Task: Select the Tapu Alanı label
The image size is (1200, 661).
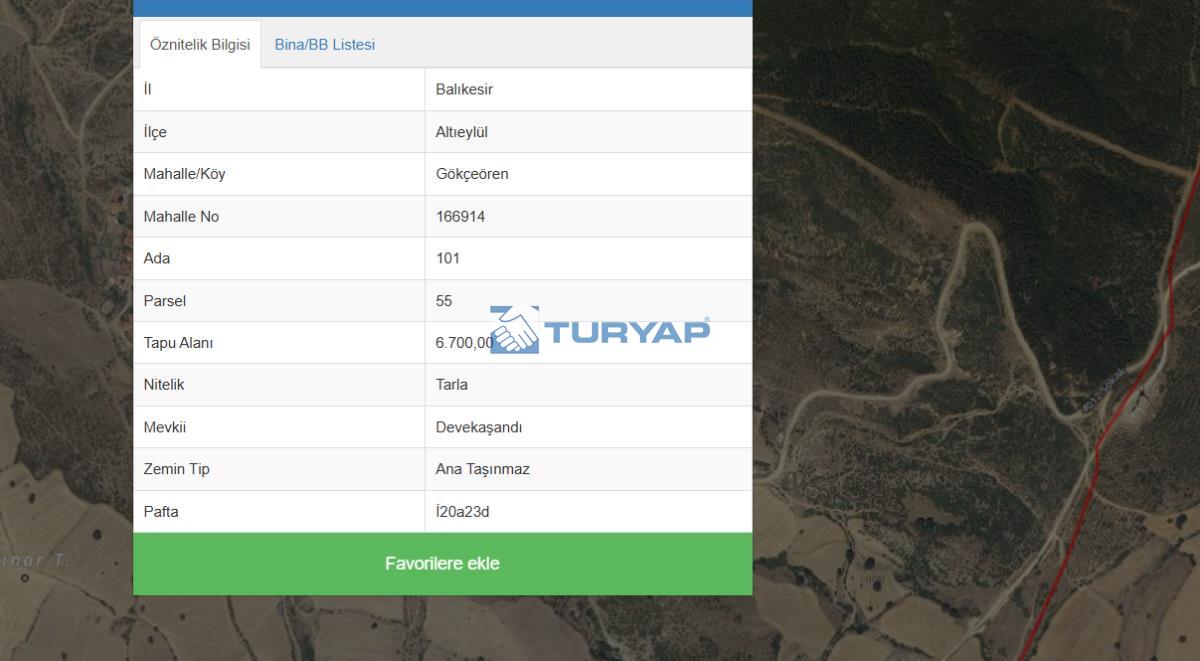Action: tap(178, 343)
